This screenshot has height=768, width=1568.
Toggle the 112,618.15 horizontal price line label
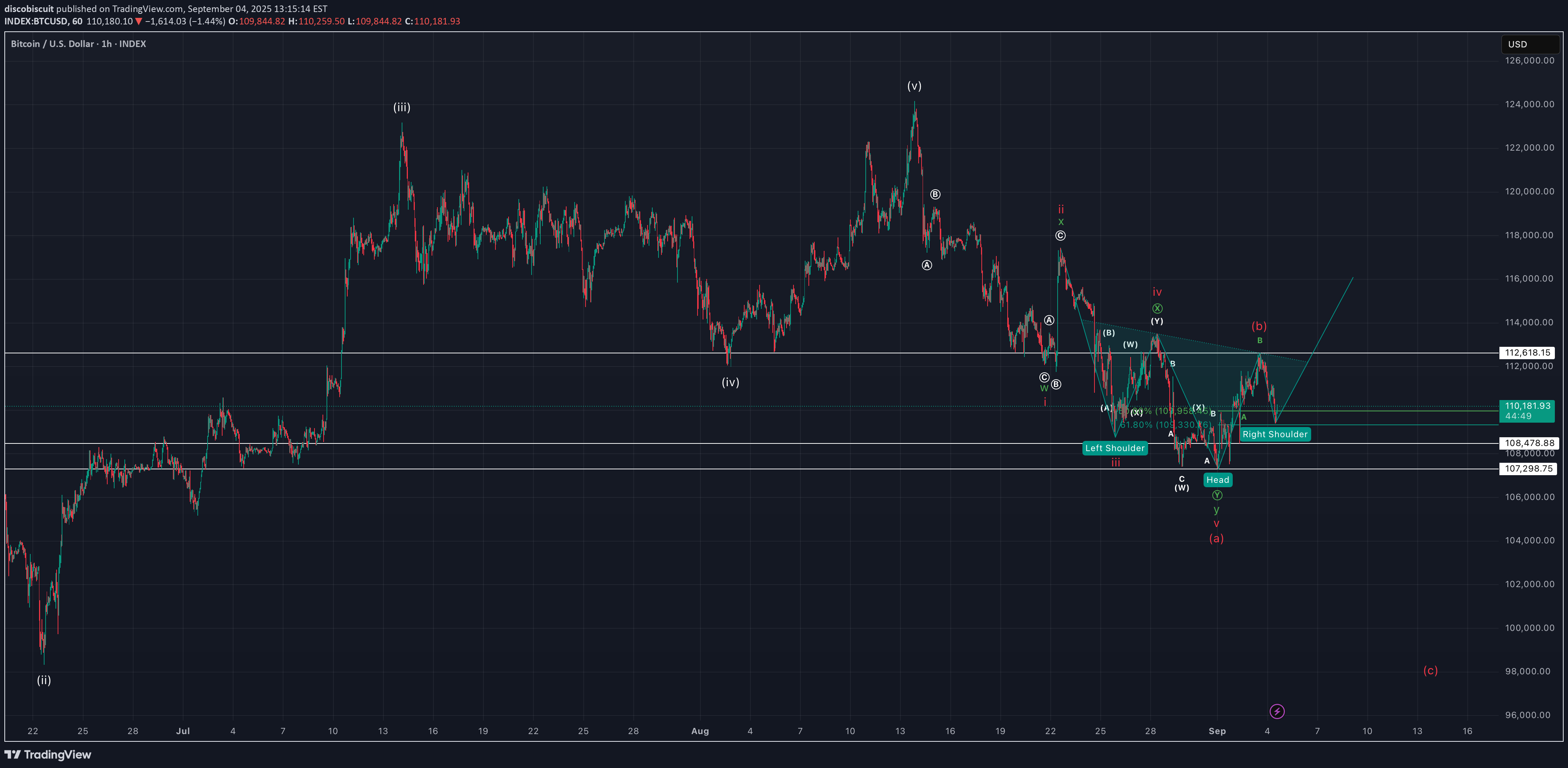click(x=1529, y=352)
